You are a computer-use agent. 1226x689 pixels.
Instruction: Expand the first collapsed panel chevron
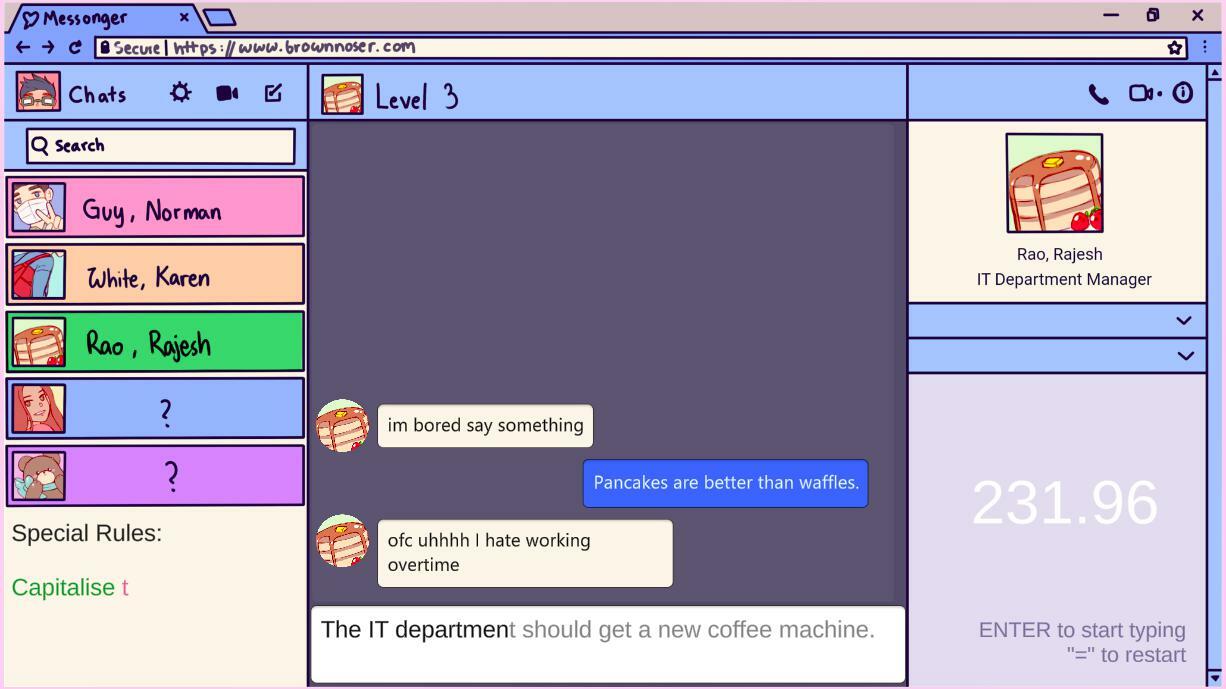click(1184, 321)
